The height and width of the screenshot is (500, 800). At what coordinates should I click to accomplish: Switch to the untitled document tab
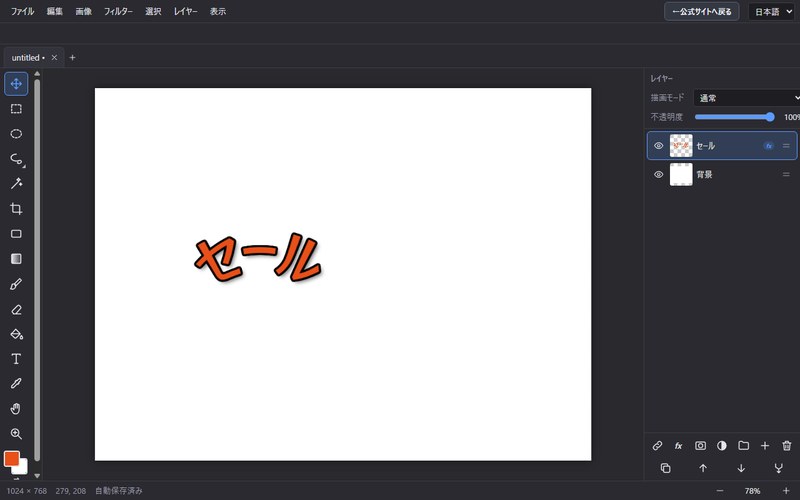(x=27, y=58)
